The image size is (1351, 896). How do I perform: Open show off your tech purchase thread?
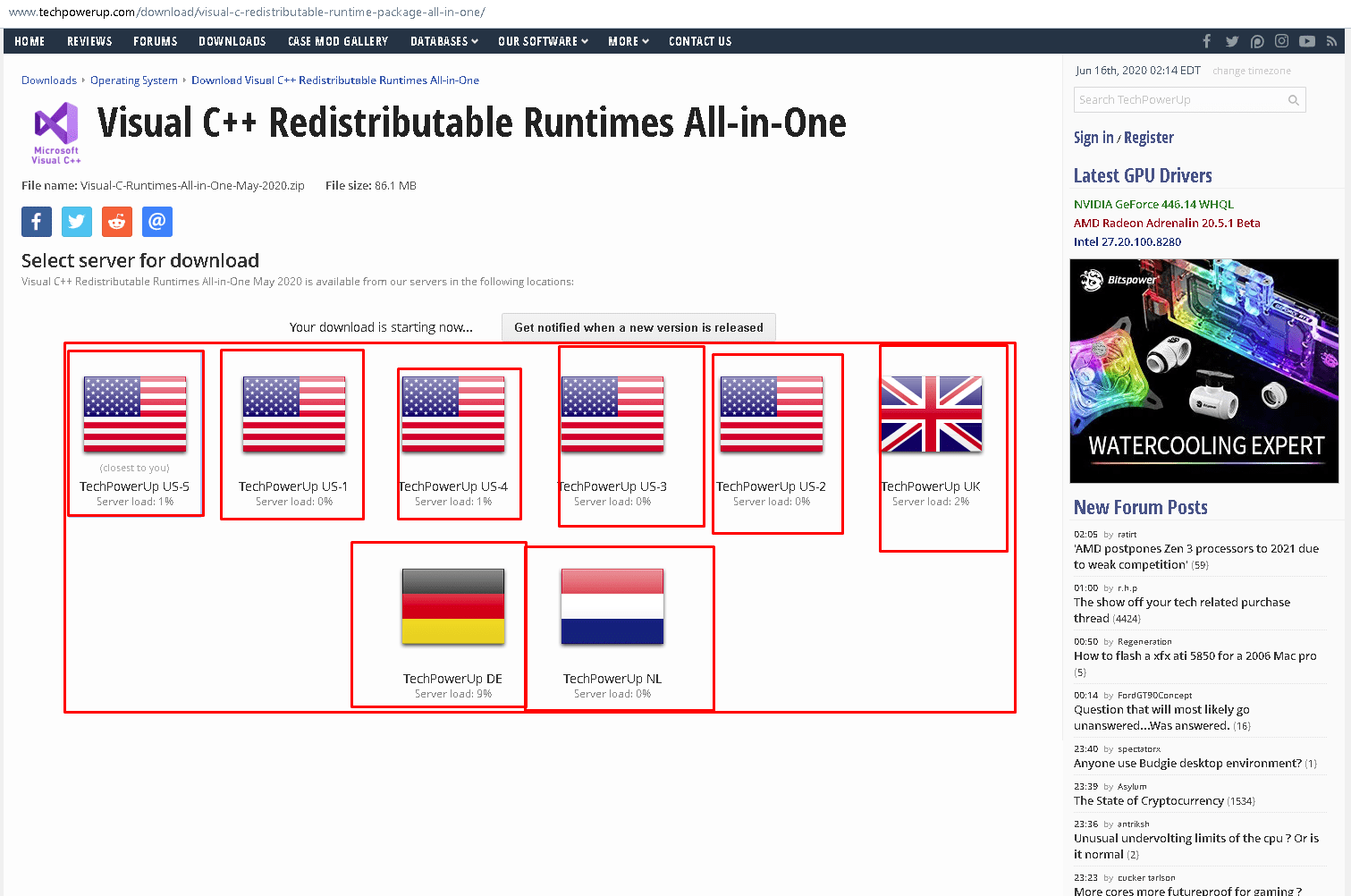(x=1182, y=610)
